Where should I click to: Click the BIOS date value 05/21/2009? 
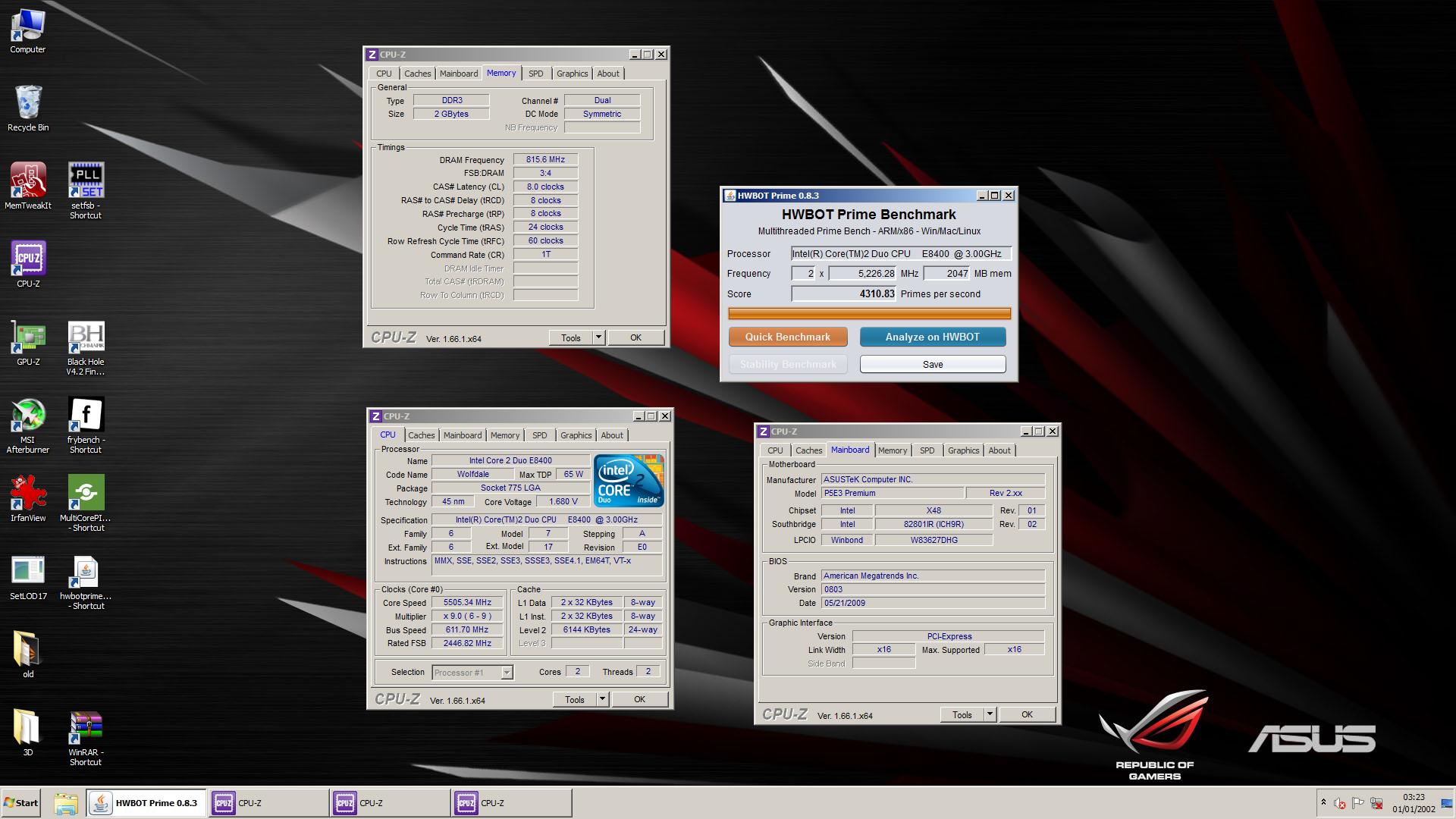click(x=933, y=604)
